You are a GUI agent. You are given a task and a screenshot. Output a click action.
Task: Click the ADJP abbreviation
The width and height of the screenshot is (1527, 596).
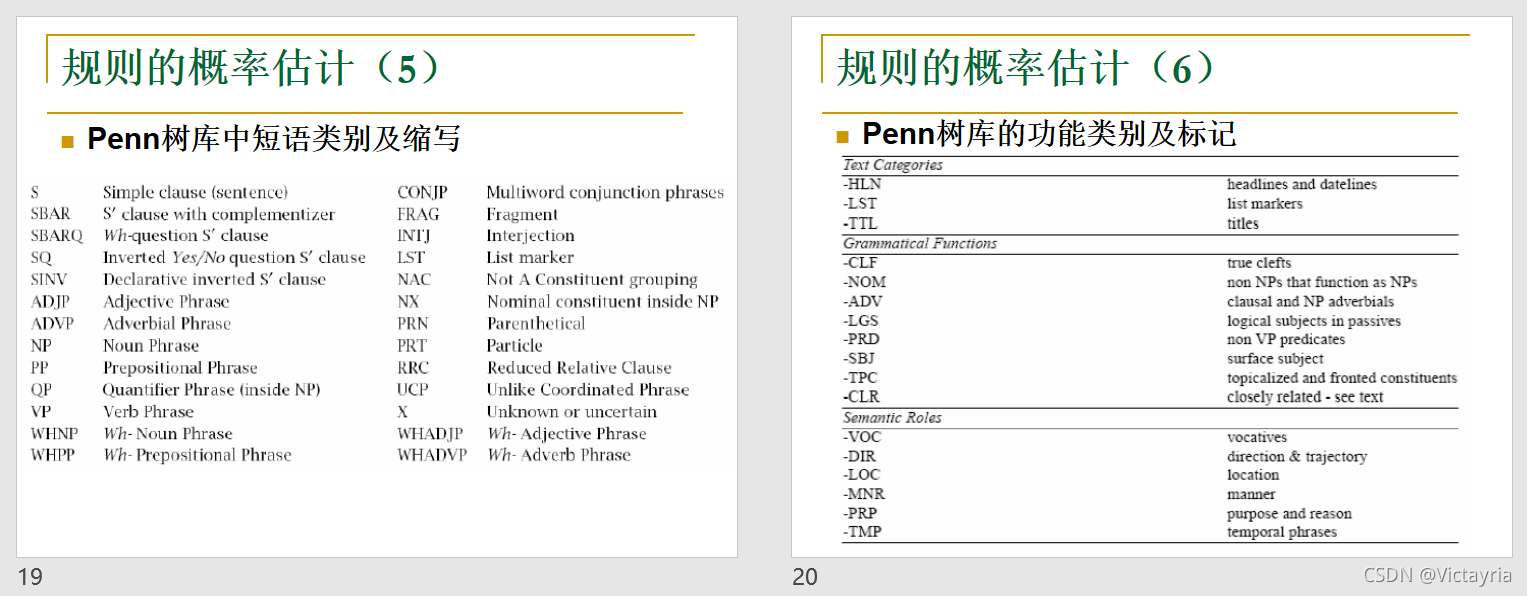tap(52, 302)
